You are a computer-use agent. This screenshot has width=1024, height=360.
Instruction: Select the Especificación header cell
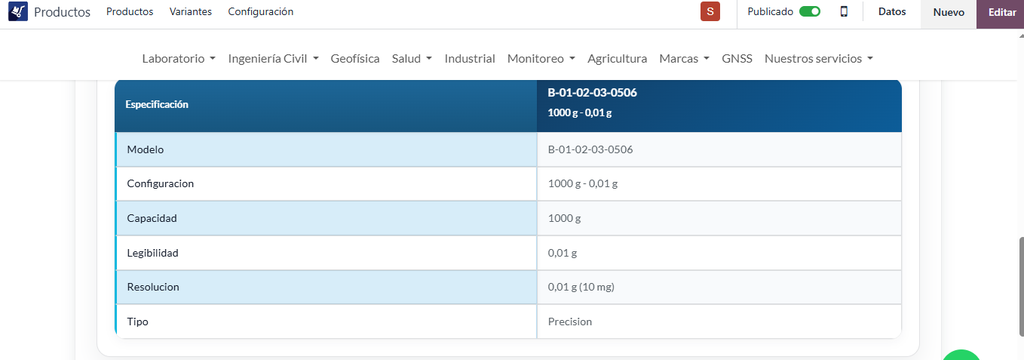326,105
